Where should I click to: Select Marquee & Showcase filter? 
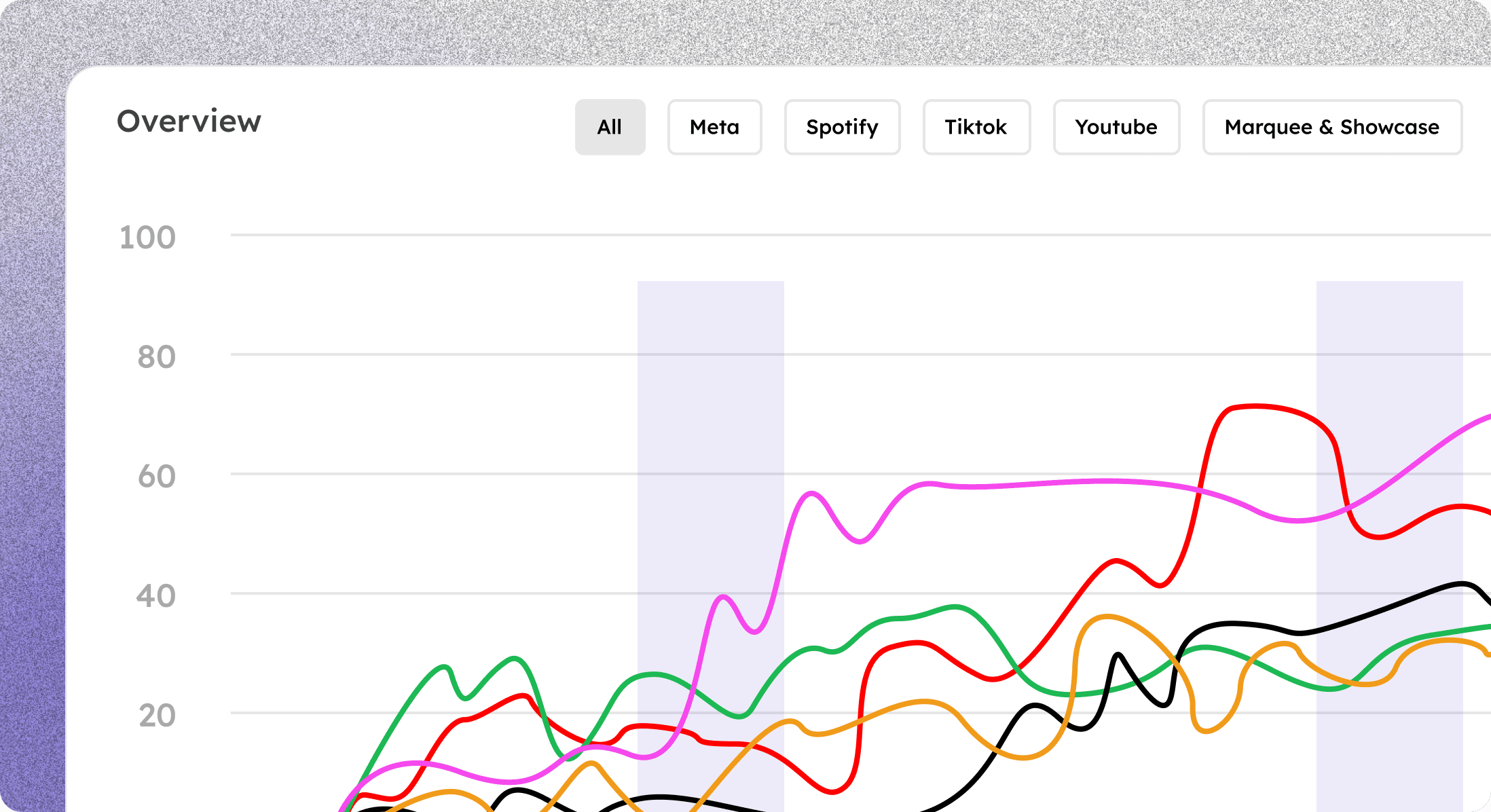click(x=1331, y=127)
